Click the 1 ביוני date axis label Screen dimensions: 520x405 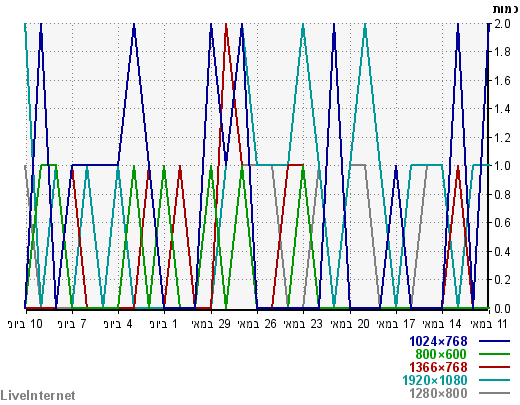pyautogui.click(x=164, y=324)
